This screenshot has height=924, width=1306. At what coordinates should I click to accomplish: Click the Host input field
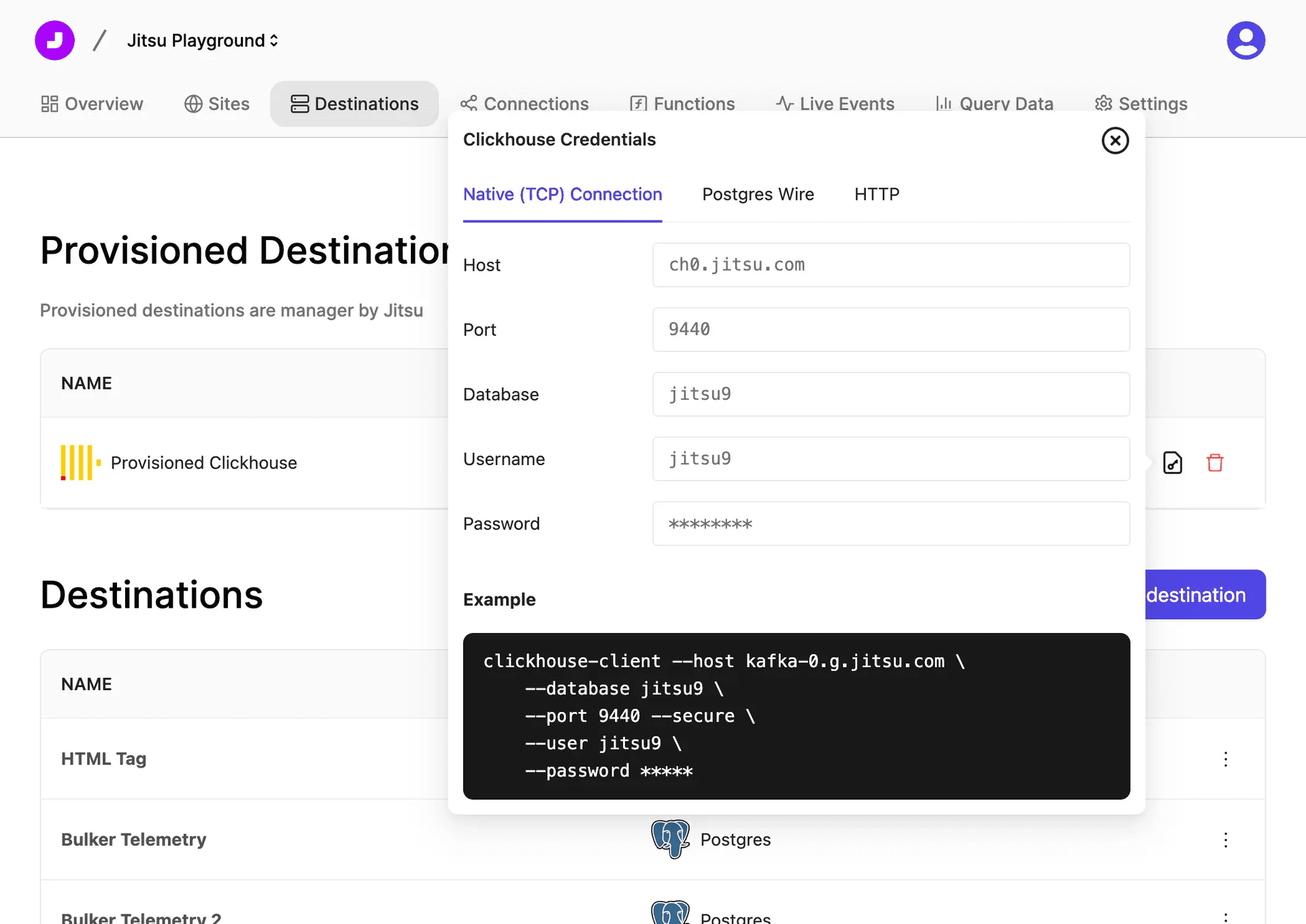pos(891,264)
